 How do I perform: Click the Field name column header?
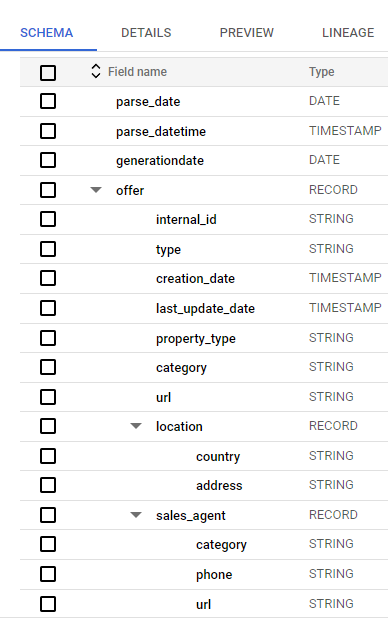point(137,72)
